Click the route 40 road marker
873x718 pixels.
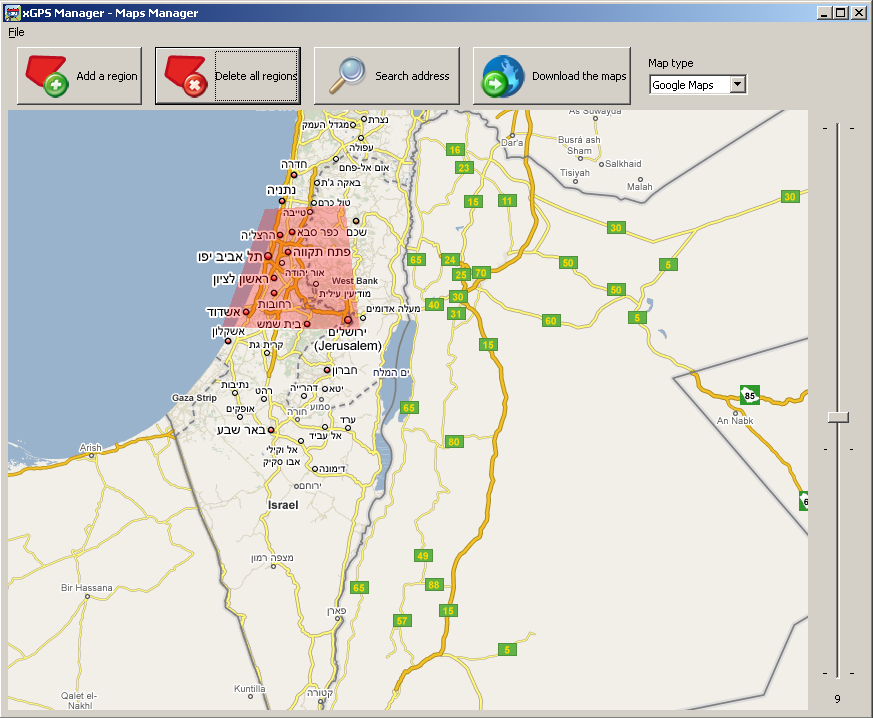click(434, 304)
